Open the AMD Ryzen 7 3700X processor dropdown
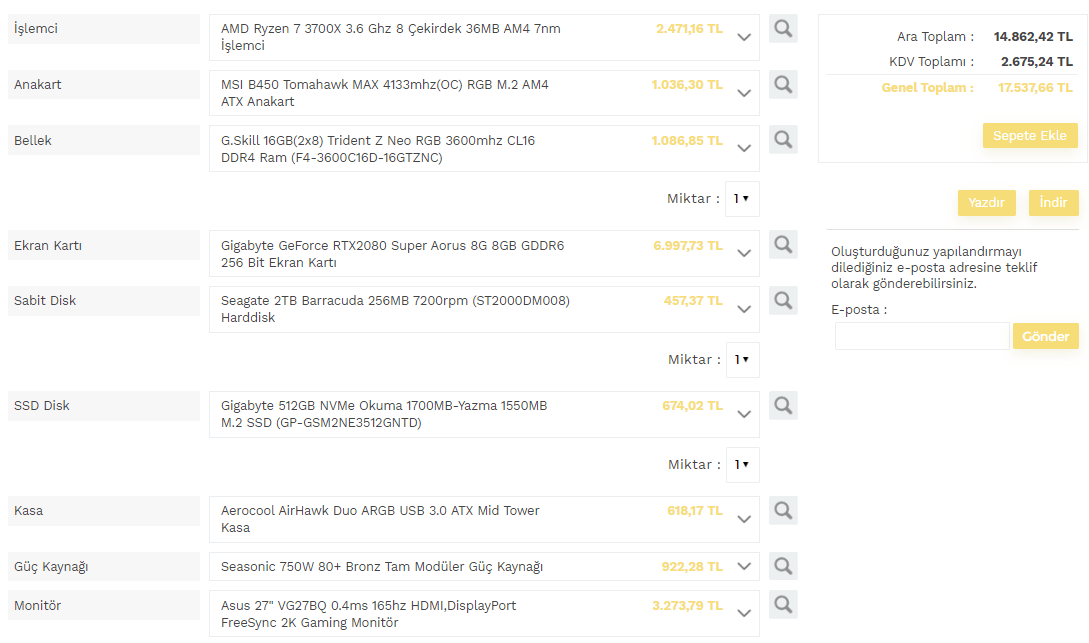1089x643 pixels. 484,37
